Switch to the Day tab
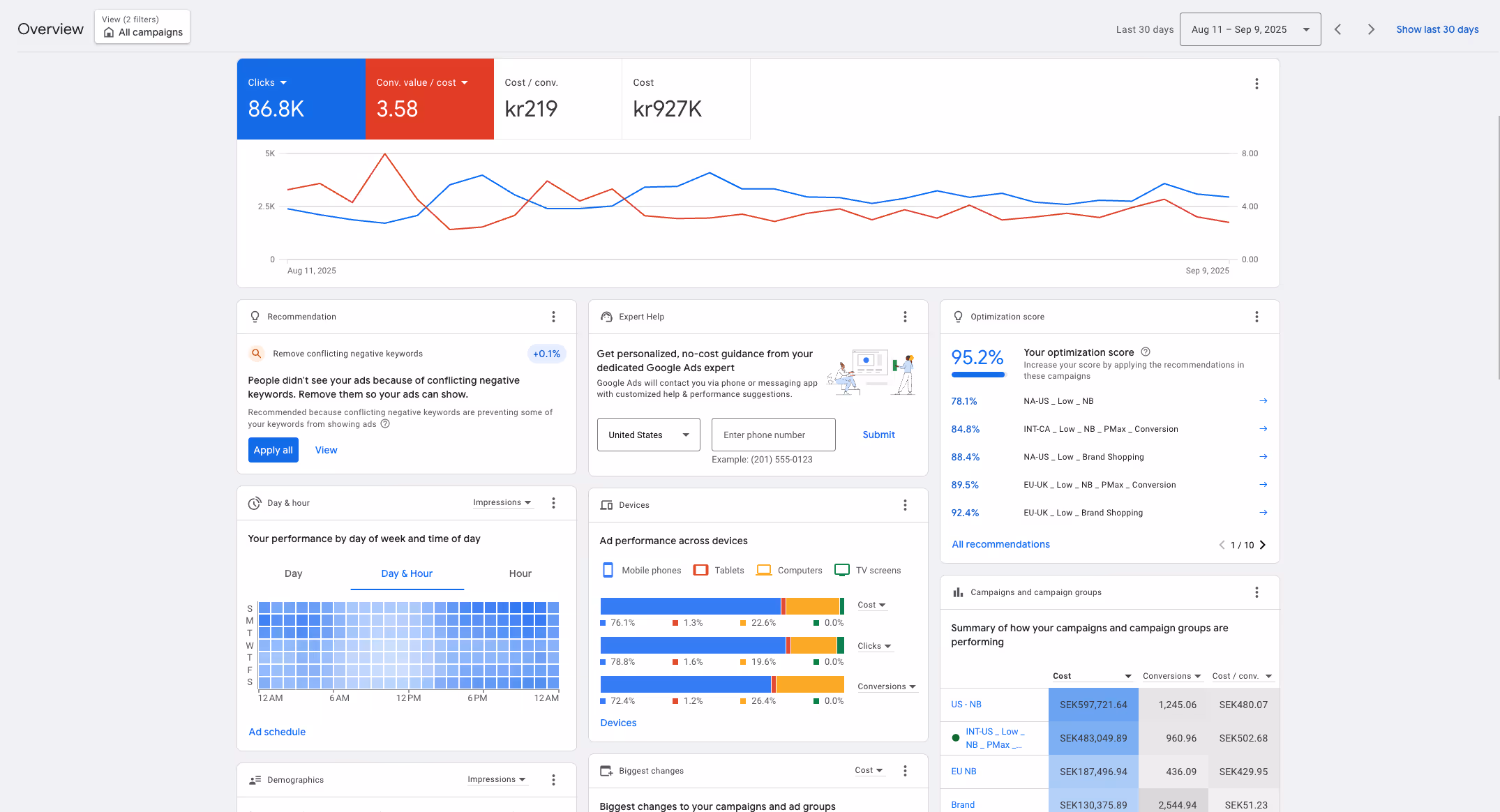Viewport: 1500px width, 812px height. click(x=293, y=573)
